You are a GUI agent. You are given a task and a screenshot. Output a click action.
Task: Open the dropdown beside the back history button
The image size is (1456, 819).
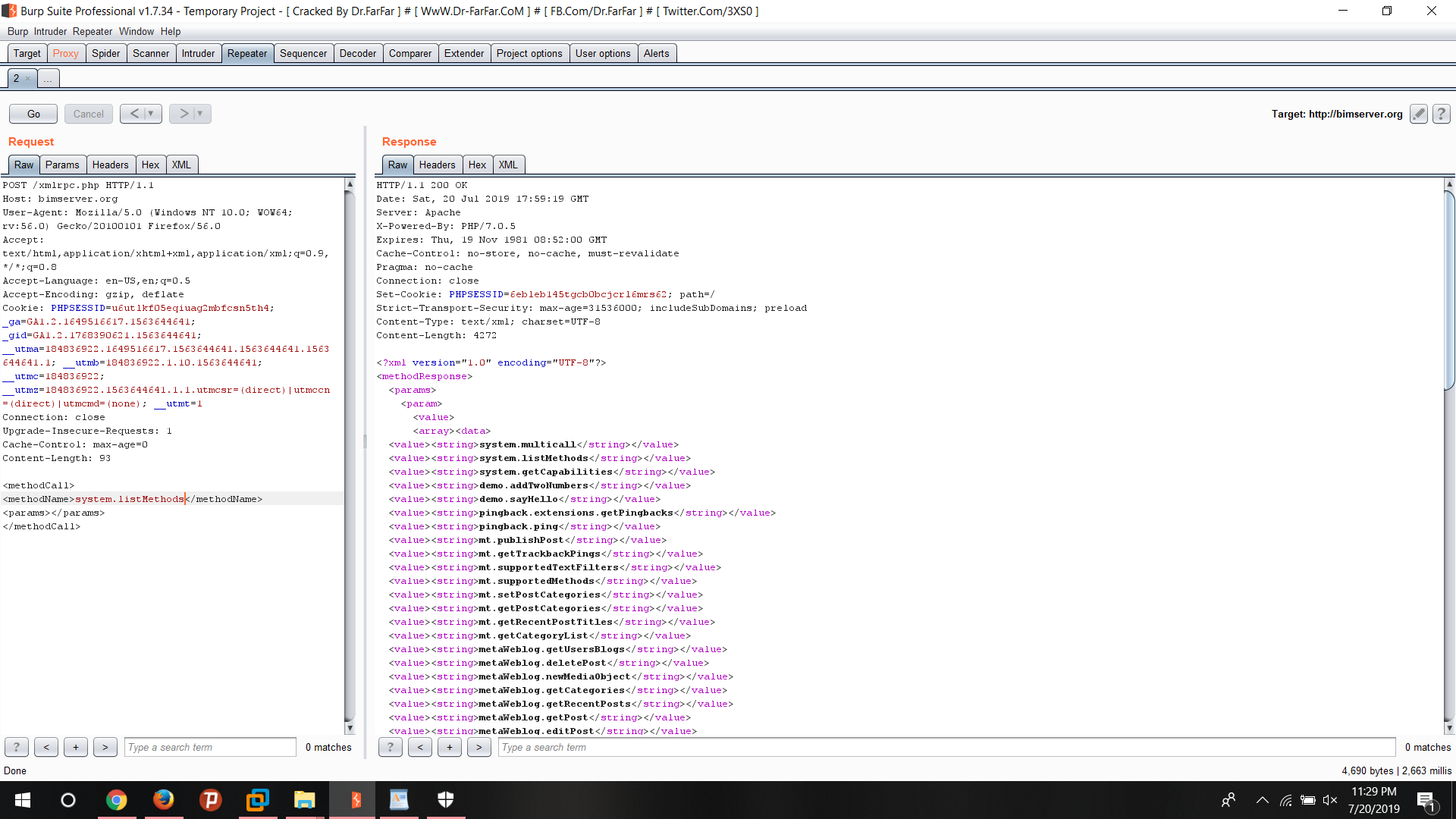coord(151,113)
